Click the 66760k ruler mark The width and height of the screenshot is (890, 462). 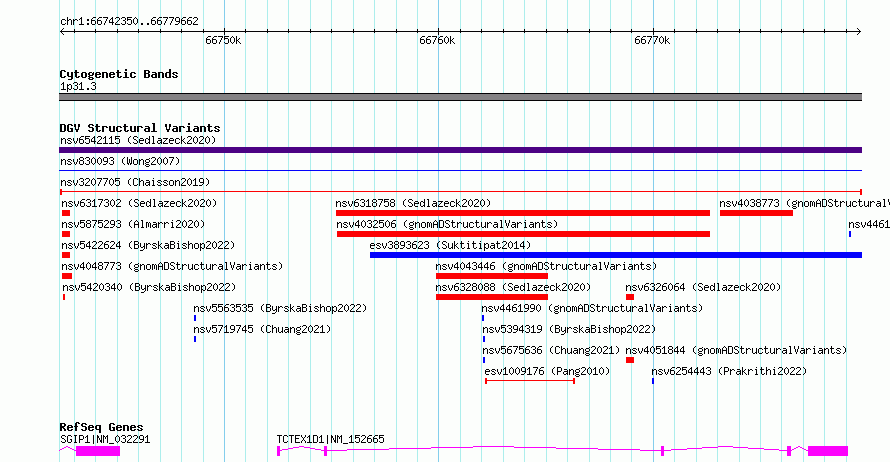(x=437, y=41)
